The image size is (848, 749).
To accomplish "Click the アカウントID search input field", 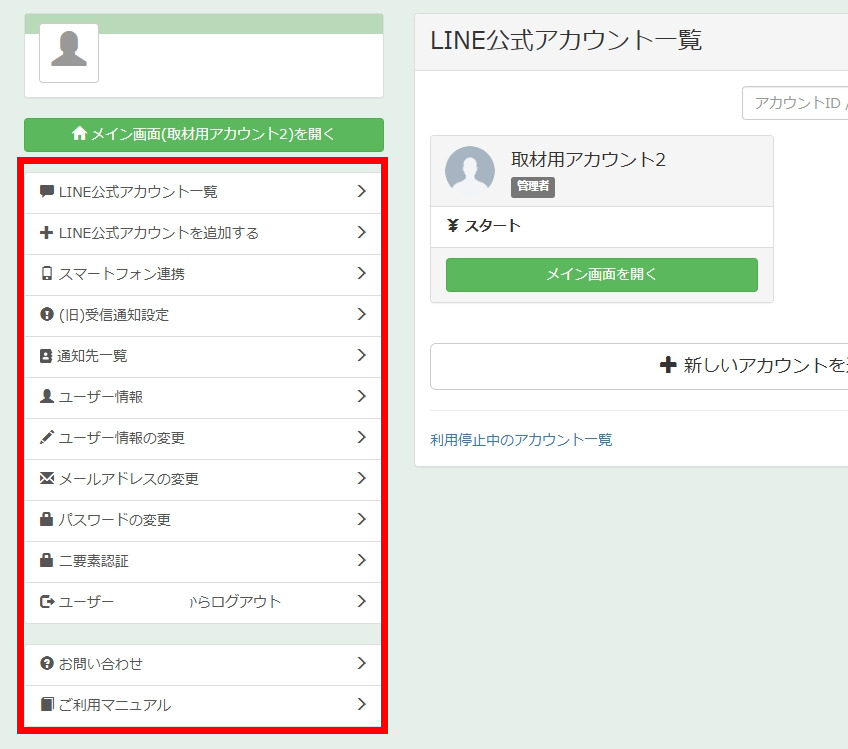I will point(796,103).
